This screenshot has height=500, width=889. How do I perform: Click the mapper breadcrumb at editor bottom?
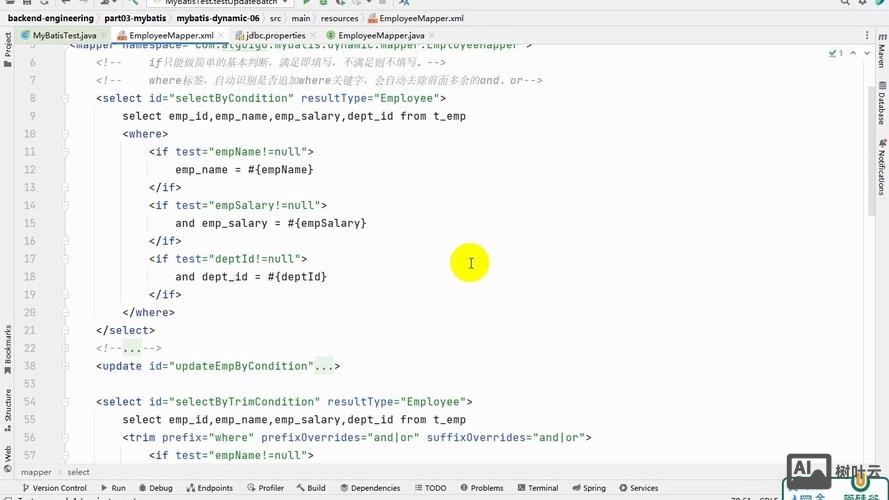click(36, 472)
